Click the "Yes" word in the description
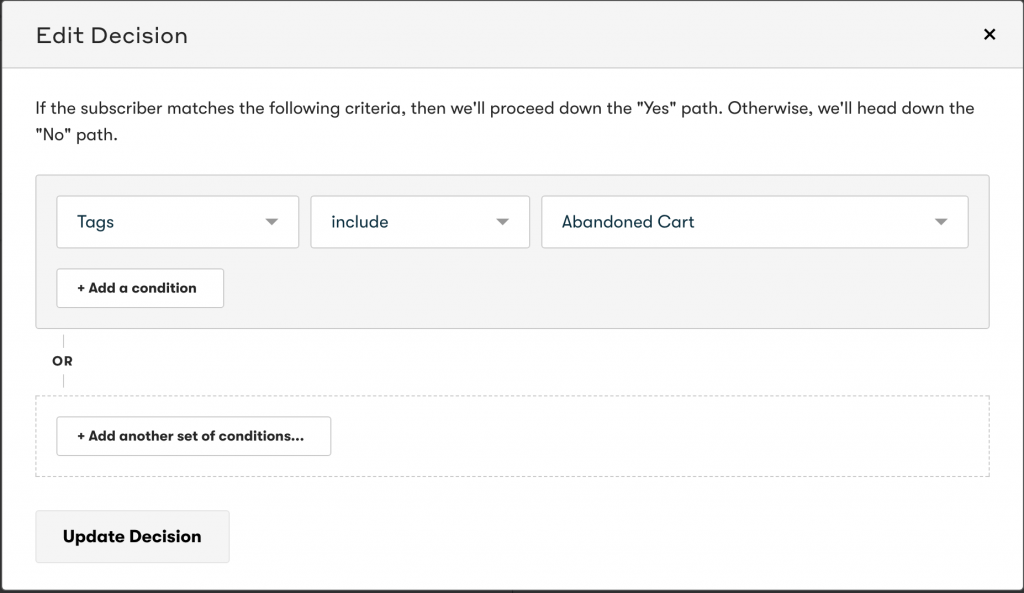Screen dimensions: 1024x593 [x=656, y=108]
